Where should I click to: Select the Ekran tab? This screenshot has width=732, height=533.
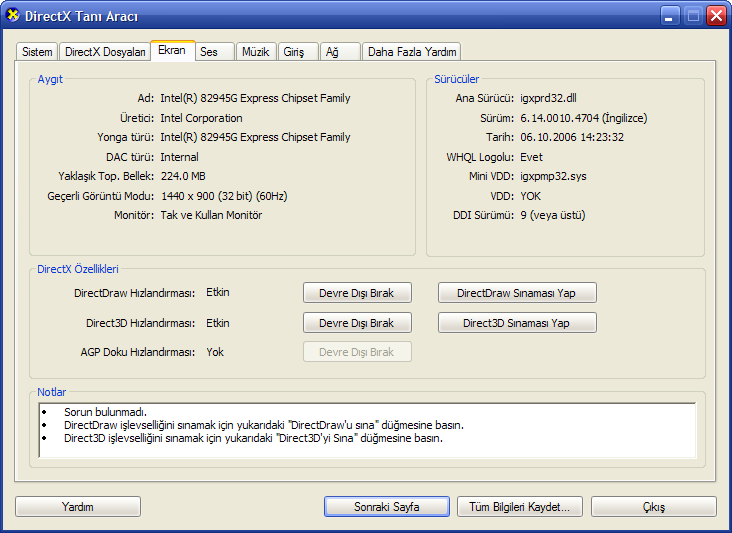172,50
